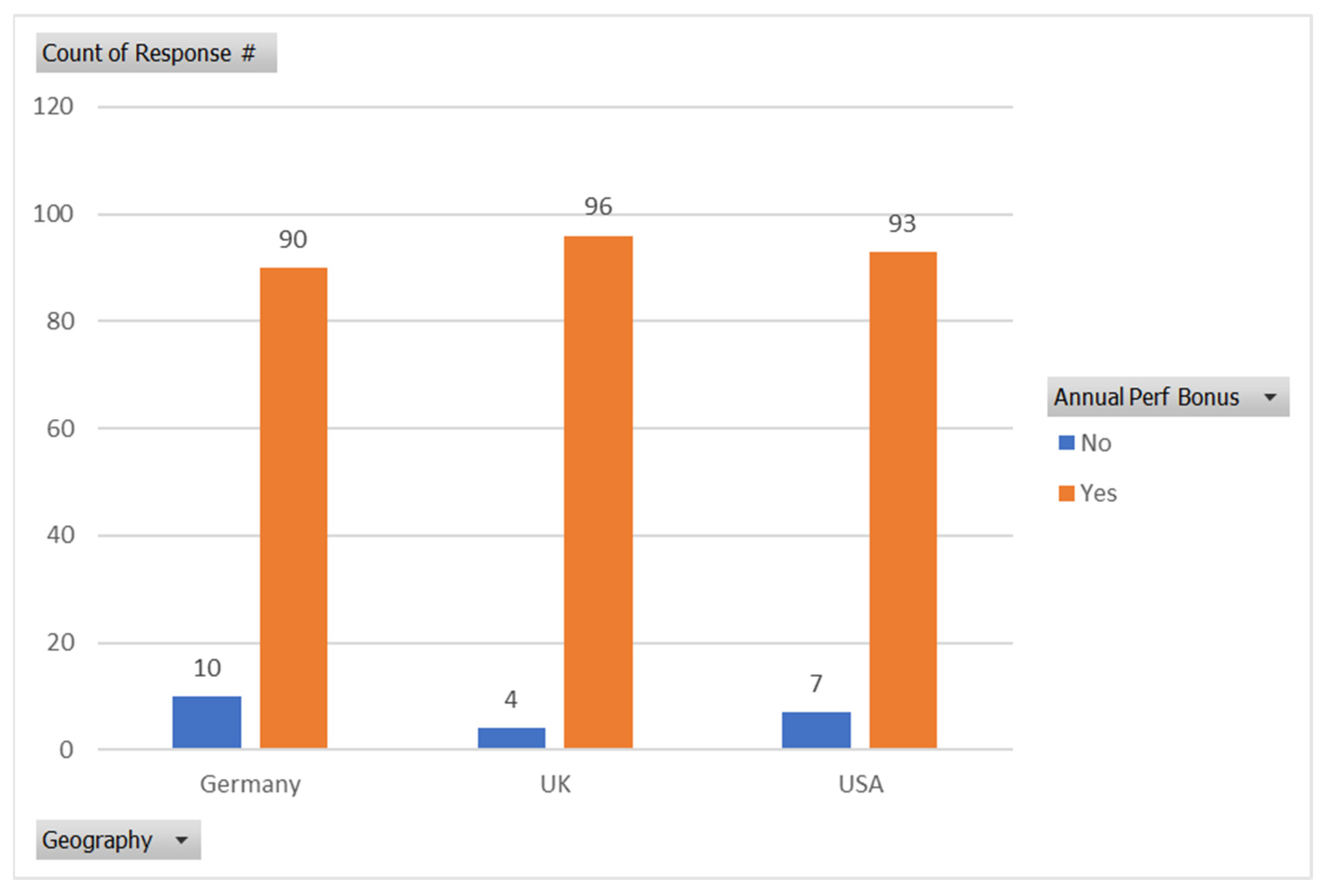Select the 96 data label above UK
This screenshot has height=896, width=1327.
(598, 207)
